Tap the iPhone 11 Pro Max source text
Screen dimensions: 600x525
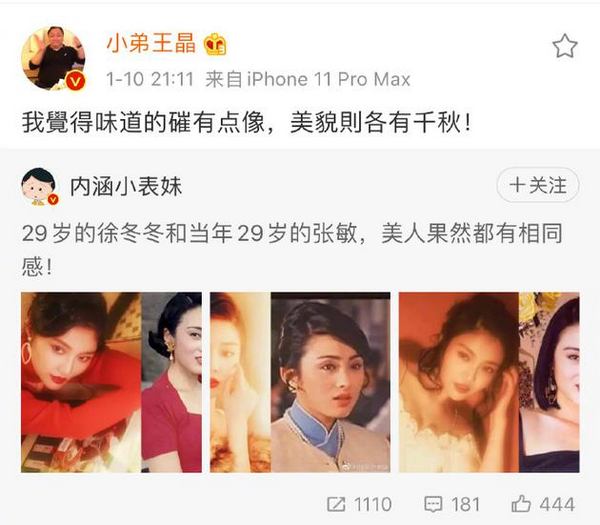click(x=329, y=80)
